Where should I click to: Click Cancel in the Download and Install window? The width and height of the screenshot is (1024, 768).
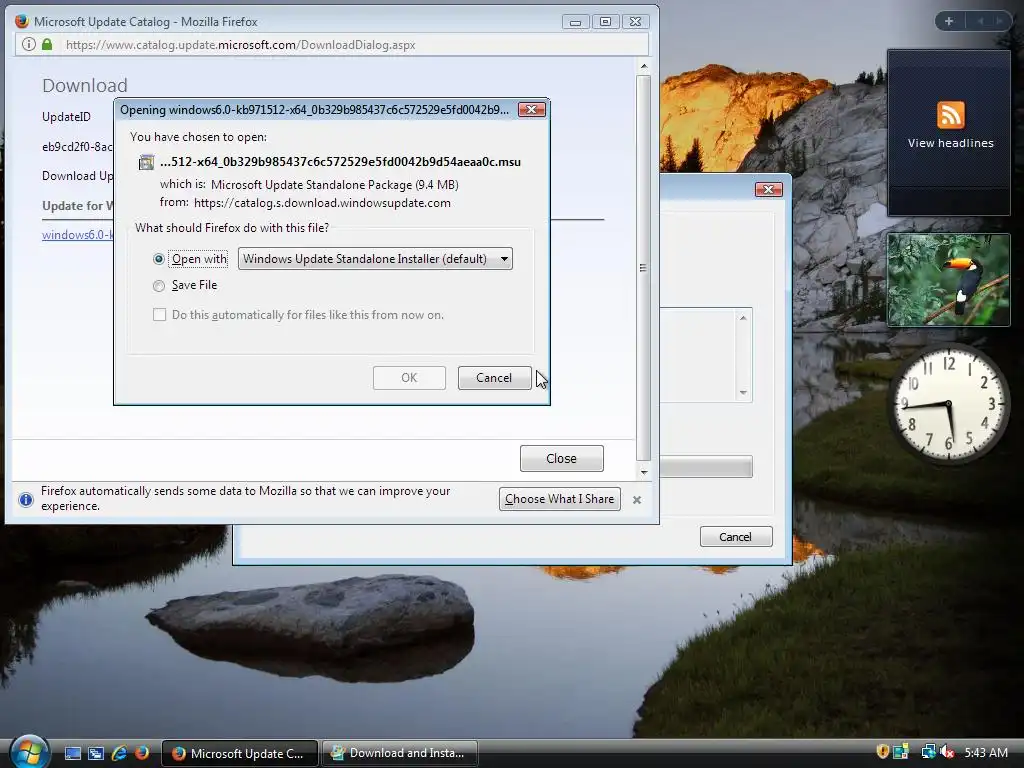(736, 537)
